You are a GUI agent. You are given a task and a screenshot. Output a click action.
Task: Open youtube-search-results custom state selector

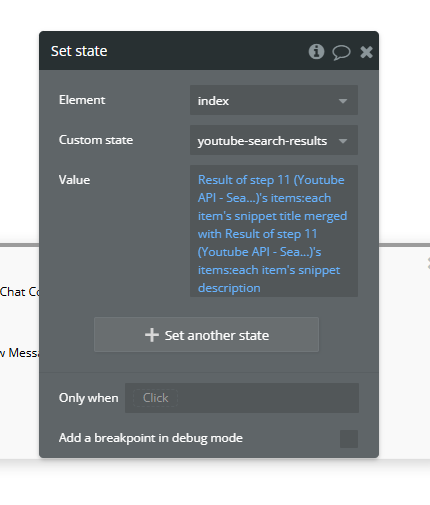274,140
